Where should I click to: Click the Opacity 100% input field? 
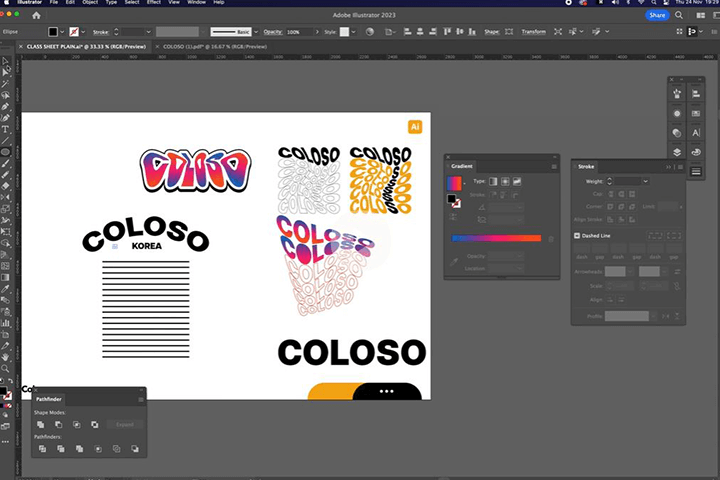pos(298,32)
